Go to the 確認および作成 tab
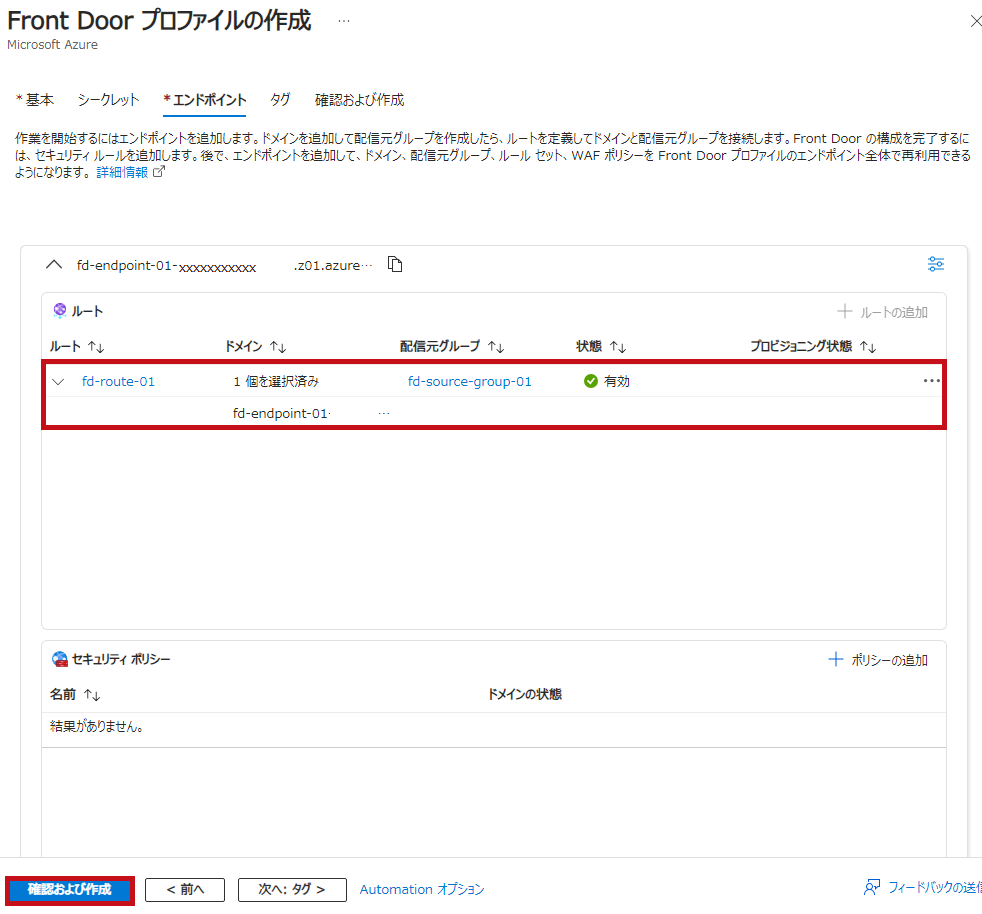This screenshot has height=914, width=982. click(359, 100)
